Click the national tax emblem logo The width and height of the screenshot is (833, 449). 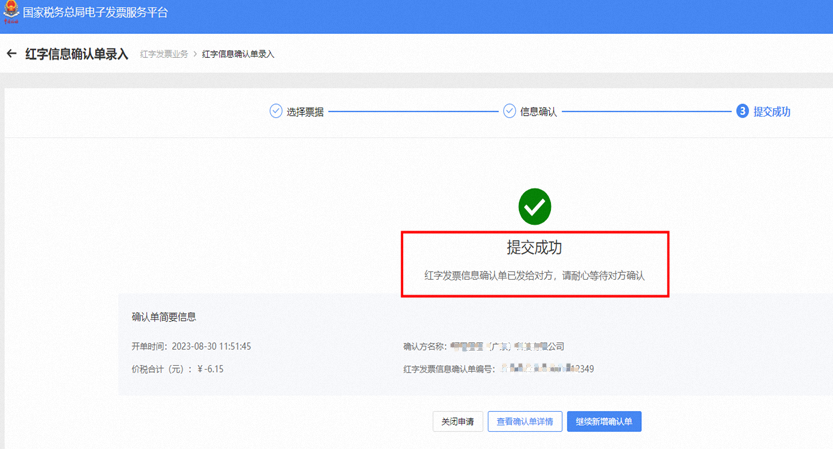[x=11, y=12]
